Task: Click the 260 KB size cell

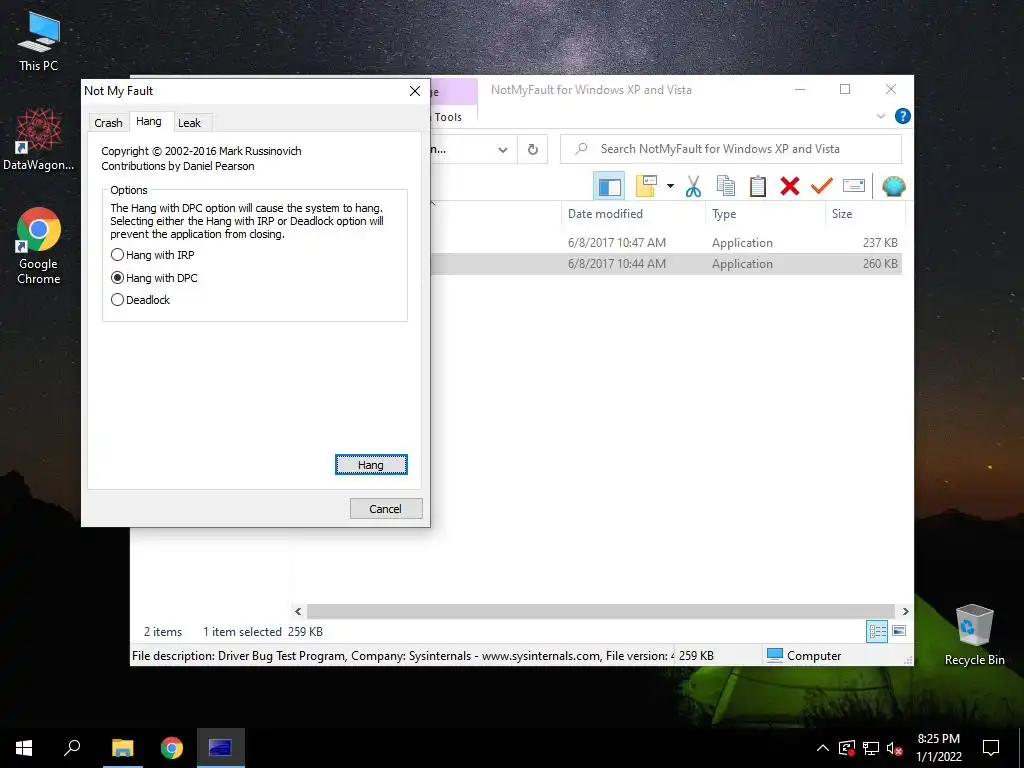Action: [x=880, y=264]
